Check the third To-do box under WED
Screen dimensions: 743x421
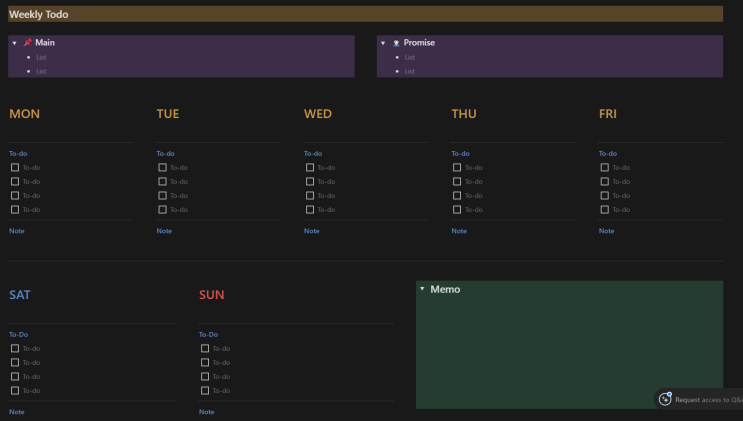click(x=310, y=195)
